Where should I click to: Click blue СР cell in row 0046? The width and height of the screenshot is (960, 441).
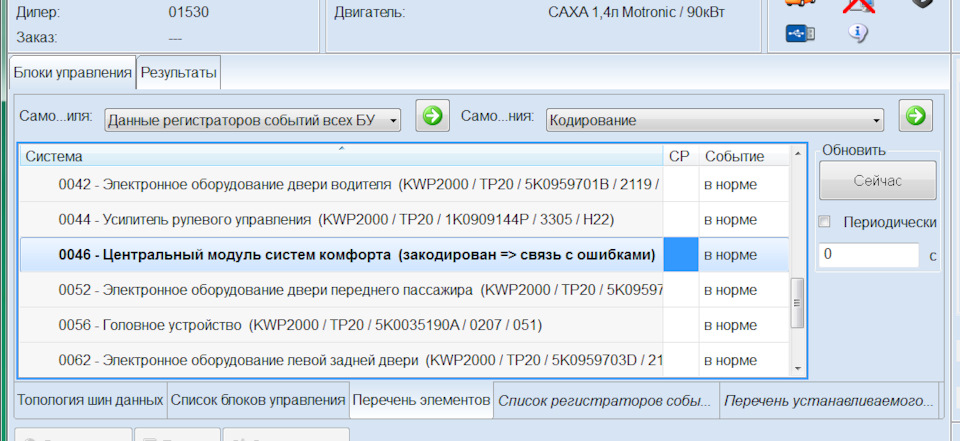tap(681, 254)
